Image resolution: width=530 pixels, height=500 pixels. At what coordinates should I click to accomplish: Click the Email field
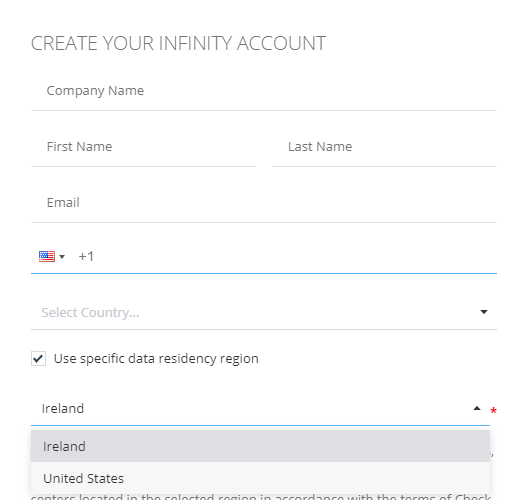click(264, 203)
